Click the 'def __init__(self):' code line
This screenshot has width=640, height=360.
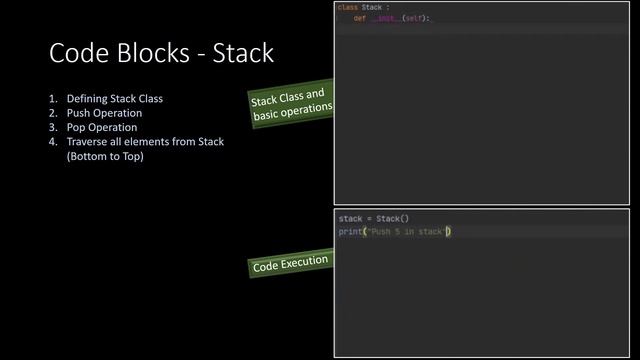391,18
